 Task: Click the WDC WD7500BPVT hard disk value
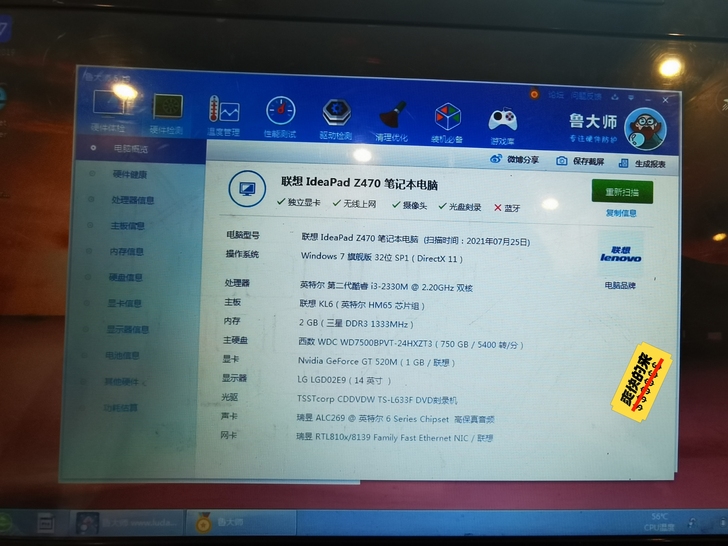[410, 344]
